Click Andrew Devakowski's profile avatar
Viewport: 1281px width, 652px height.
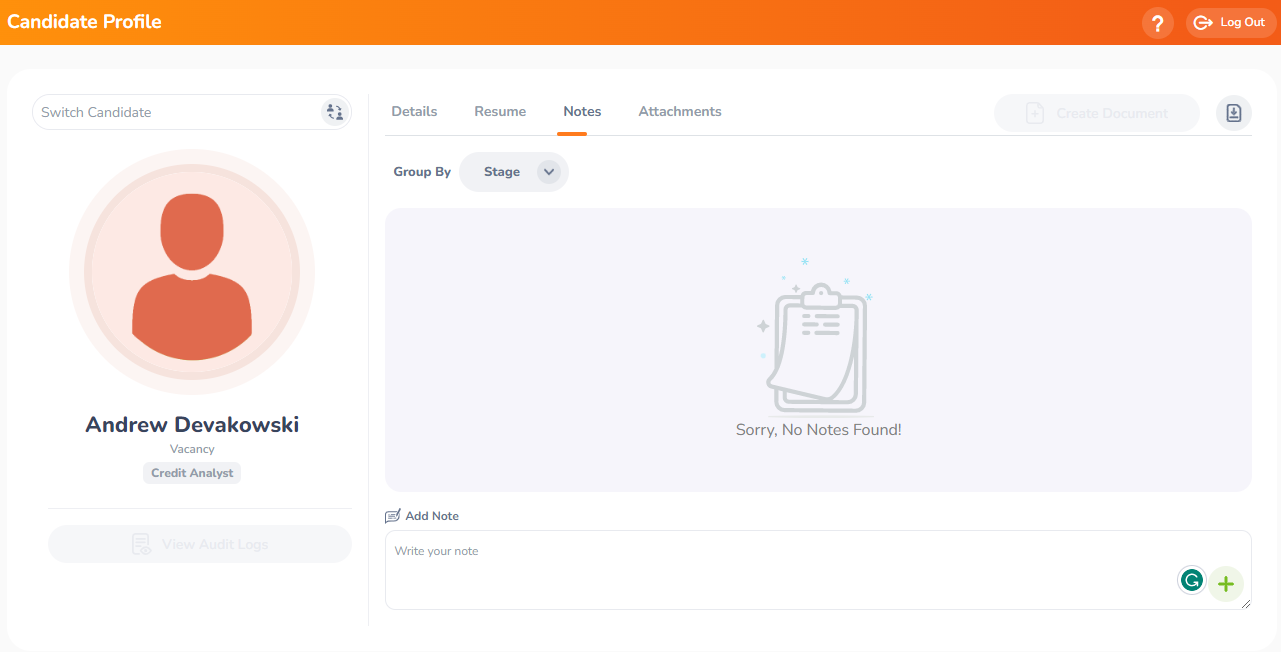click(x=191, y=271)
